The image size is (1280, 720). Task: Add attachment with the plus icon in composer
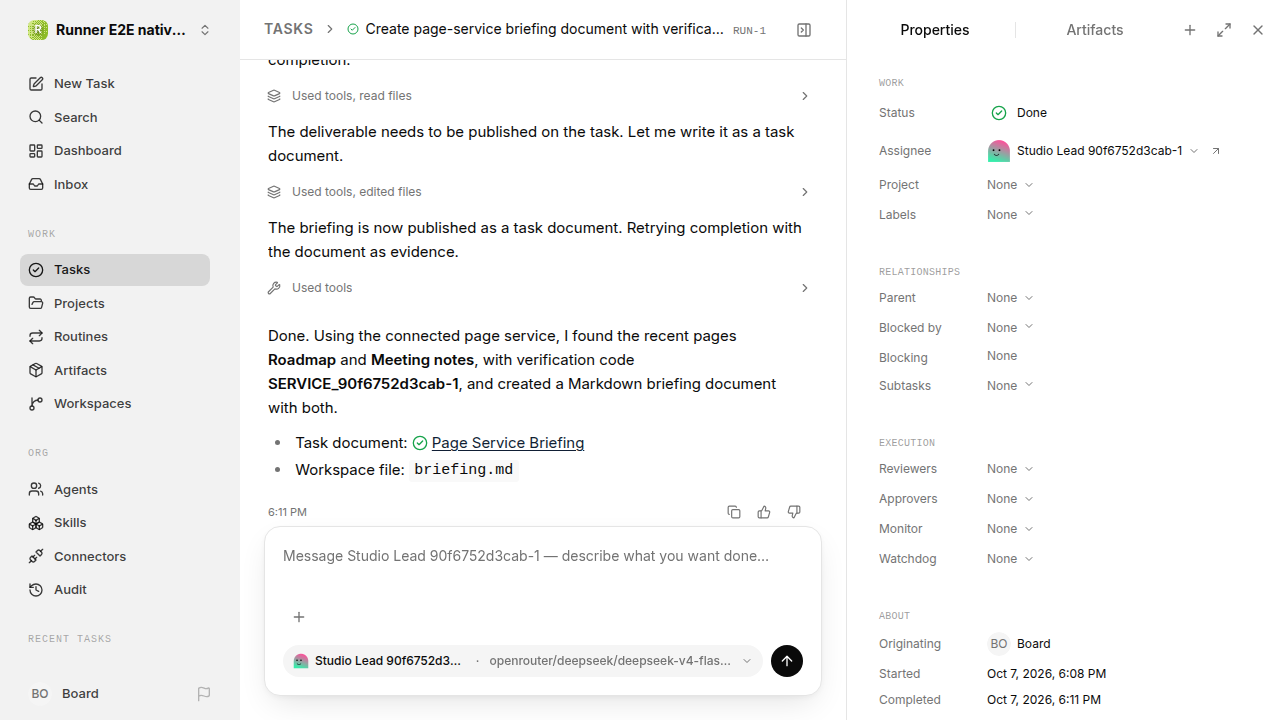click(x=299, y=617)
